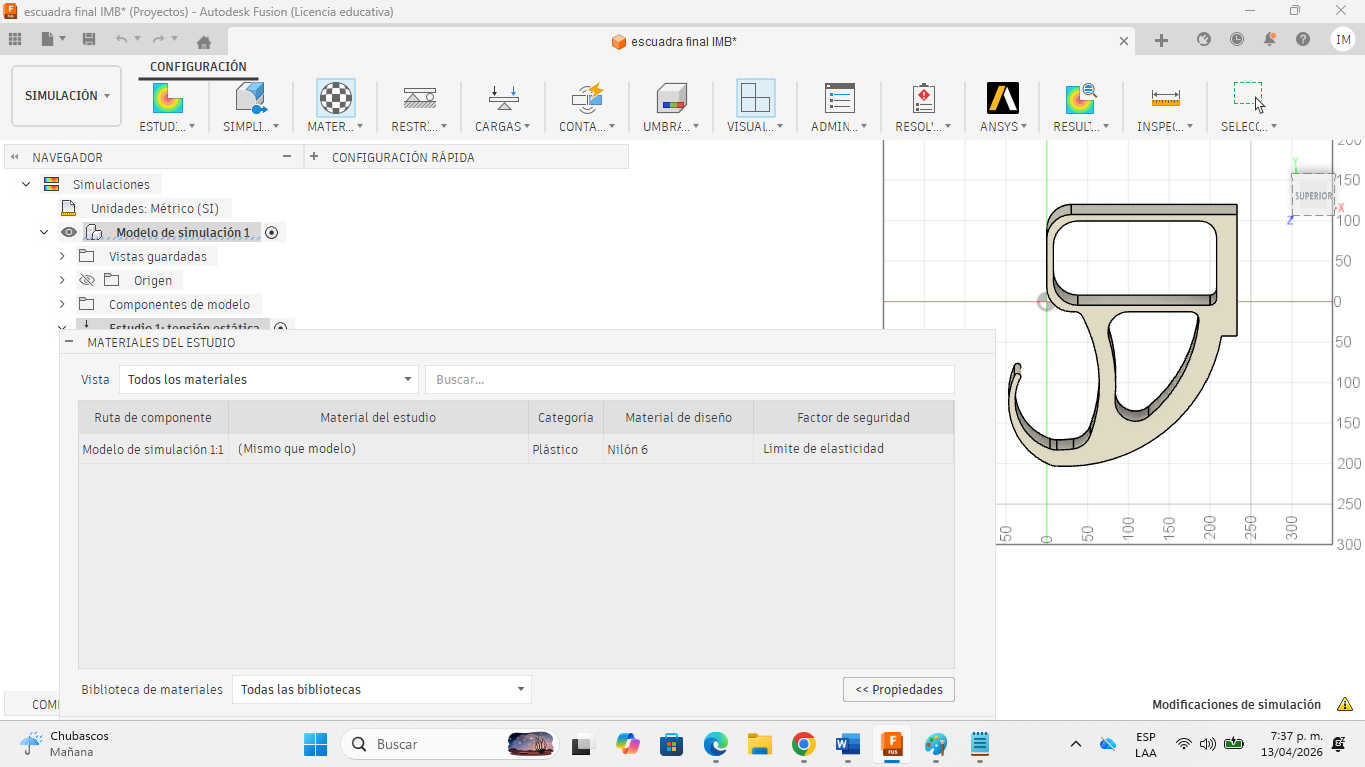Image resolution: width=1365 pixels, height=767 pixels.
Task: Launch the ANSYS tool icon
Action: 1002,98
